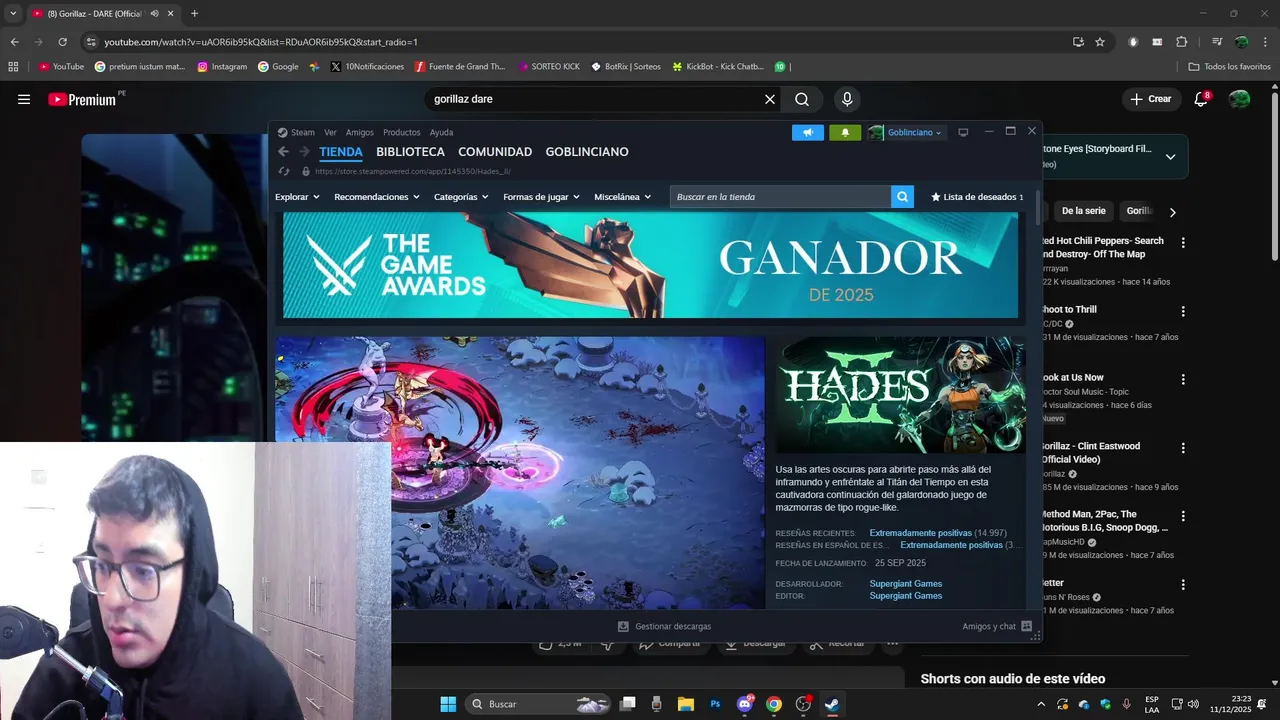Mute the Gorillaz tab audio icon
Screen dimensions: 1280x720
click(155, 14)
